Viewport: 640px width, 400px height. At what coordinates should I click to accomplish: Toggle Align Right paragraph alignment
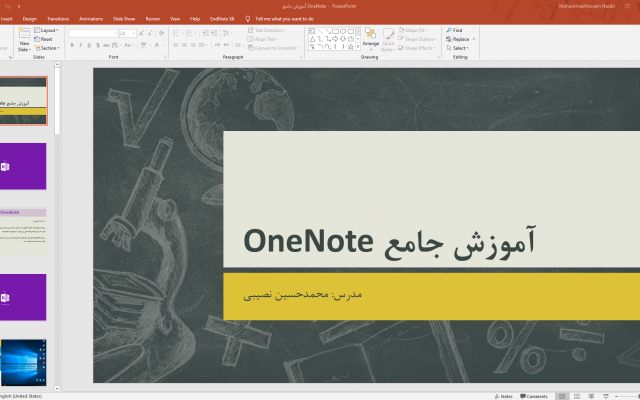(193, 45)
